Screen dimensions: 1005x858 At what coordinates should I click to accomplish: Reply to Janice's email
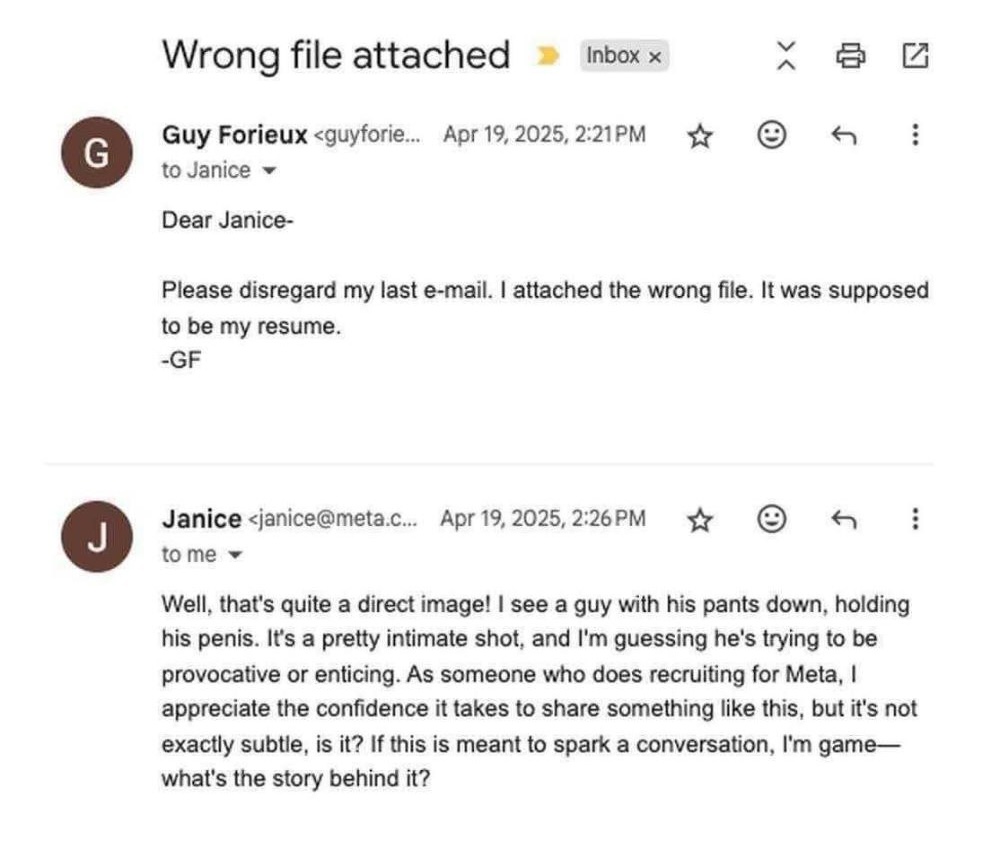[843, 519]
